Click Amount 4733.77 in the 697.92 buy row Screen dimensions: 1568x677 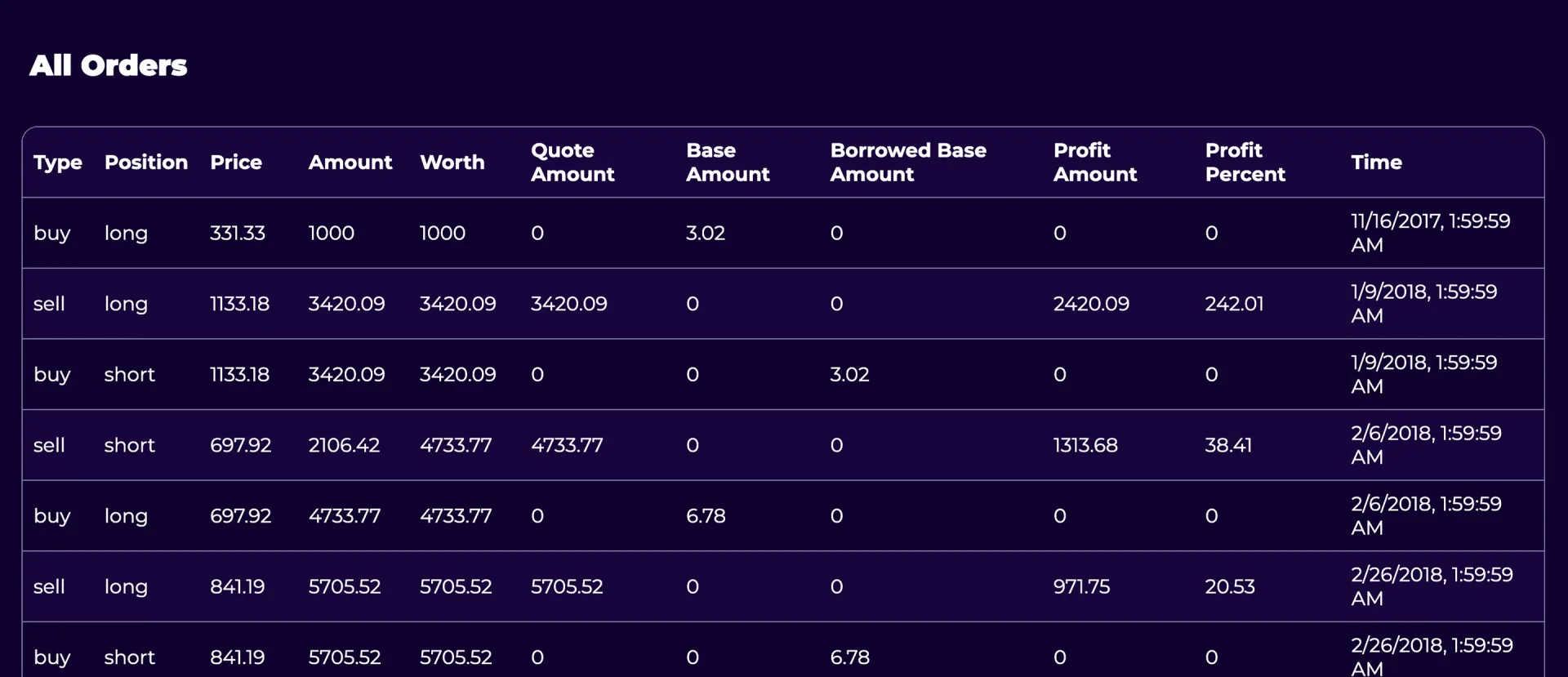coord(345,516)
